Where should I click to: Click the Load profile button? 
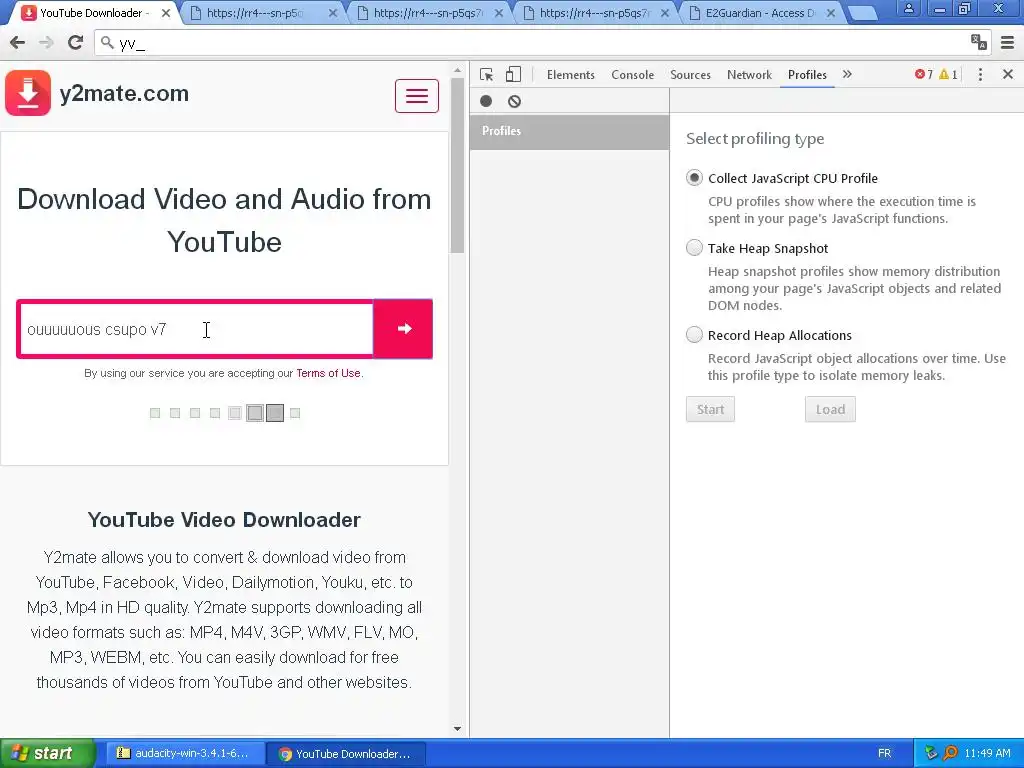[830, 409]
